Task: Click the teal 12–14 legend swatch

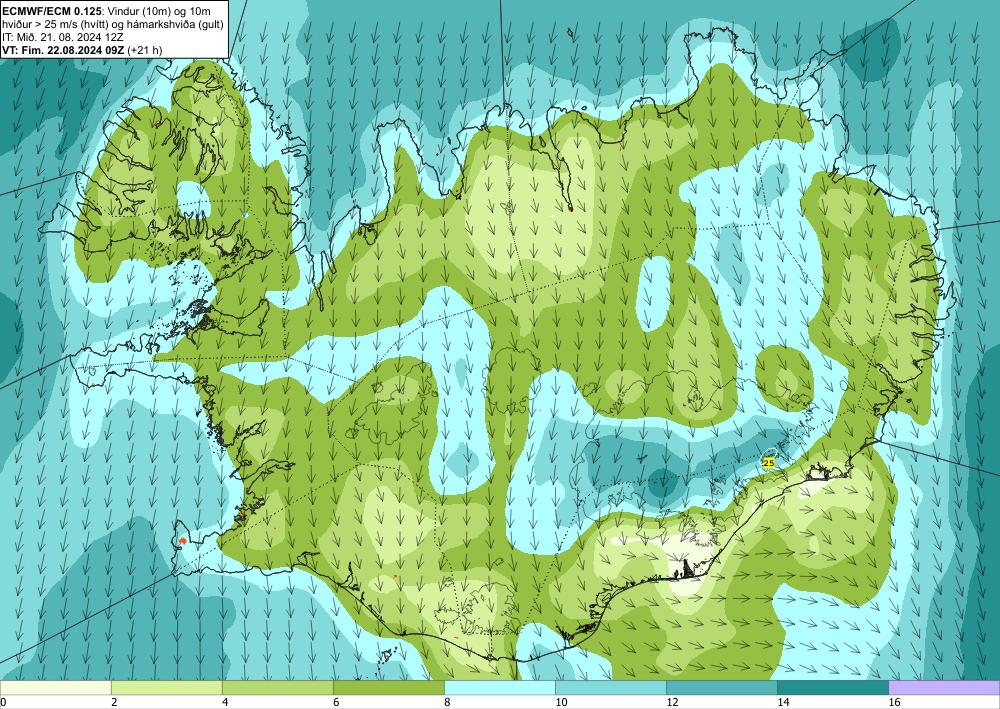Action: click(721, 688)
